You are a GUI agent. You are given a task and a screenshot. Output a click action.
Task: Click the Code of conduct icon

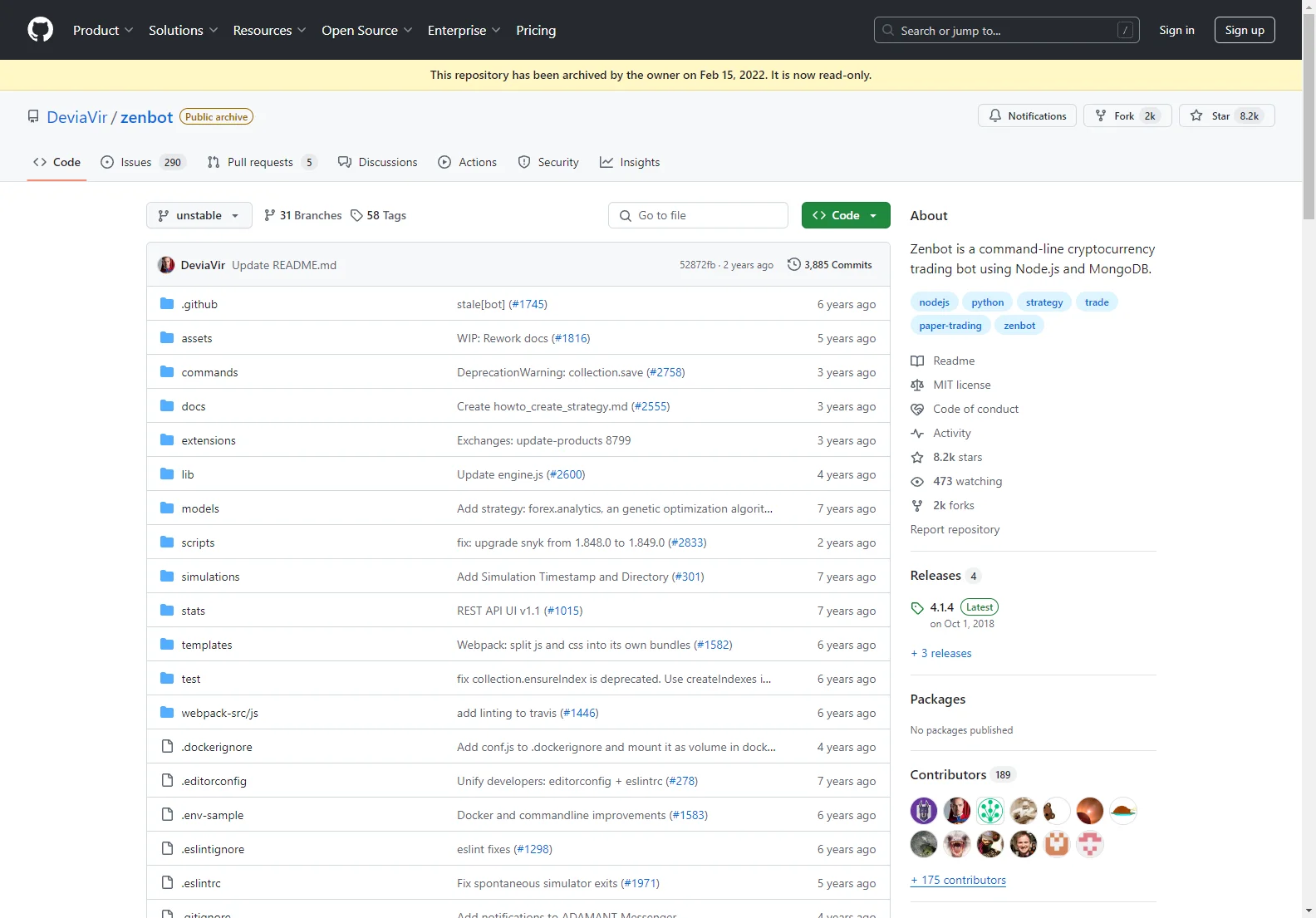[x=917, y=409]
